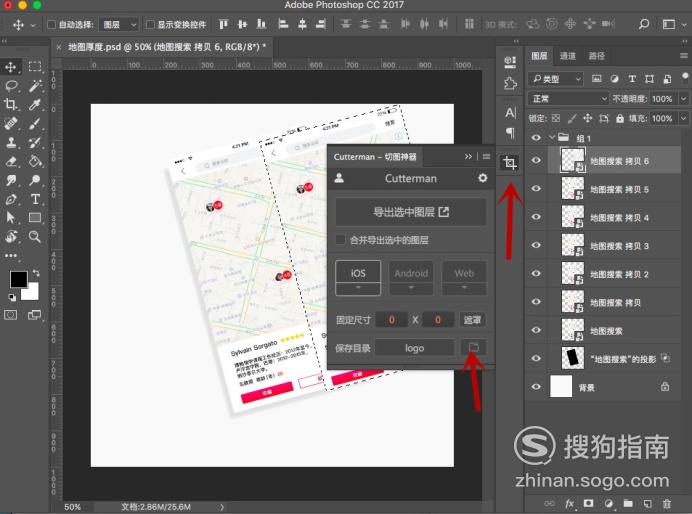Select the 图层 panel tab
The image size is (692, 514).
pos(539,56)
